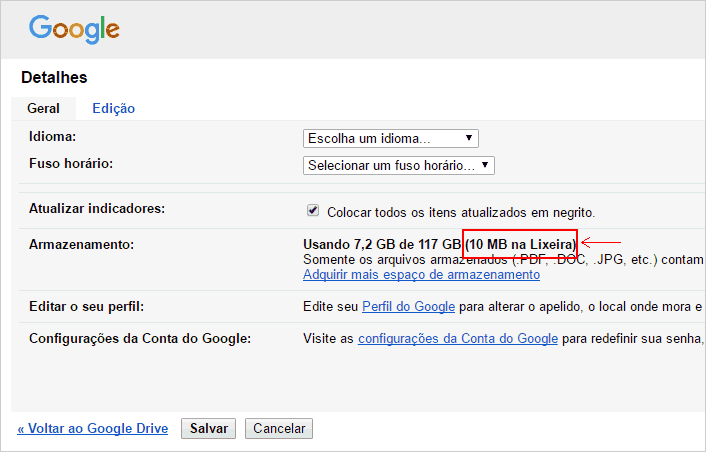
Task: Click the Google logo
Action: (x=74, y=29)
